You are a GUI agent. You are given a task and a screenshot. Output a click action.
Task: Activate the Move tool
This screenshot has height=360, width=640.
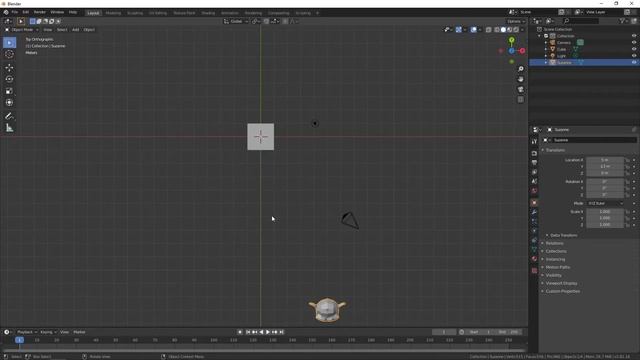tap(9, 68)
